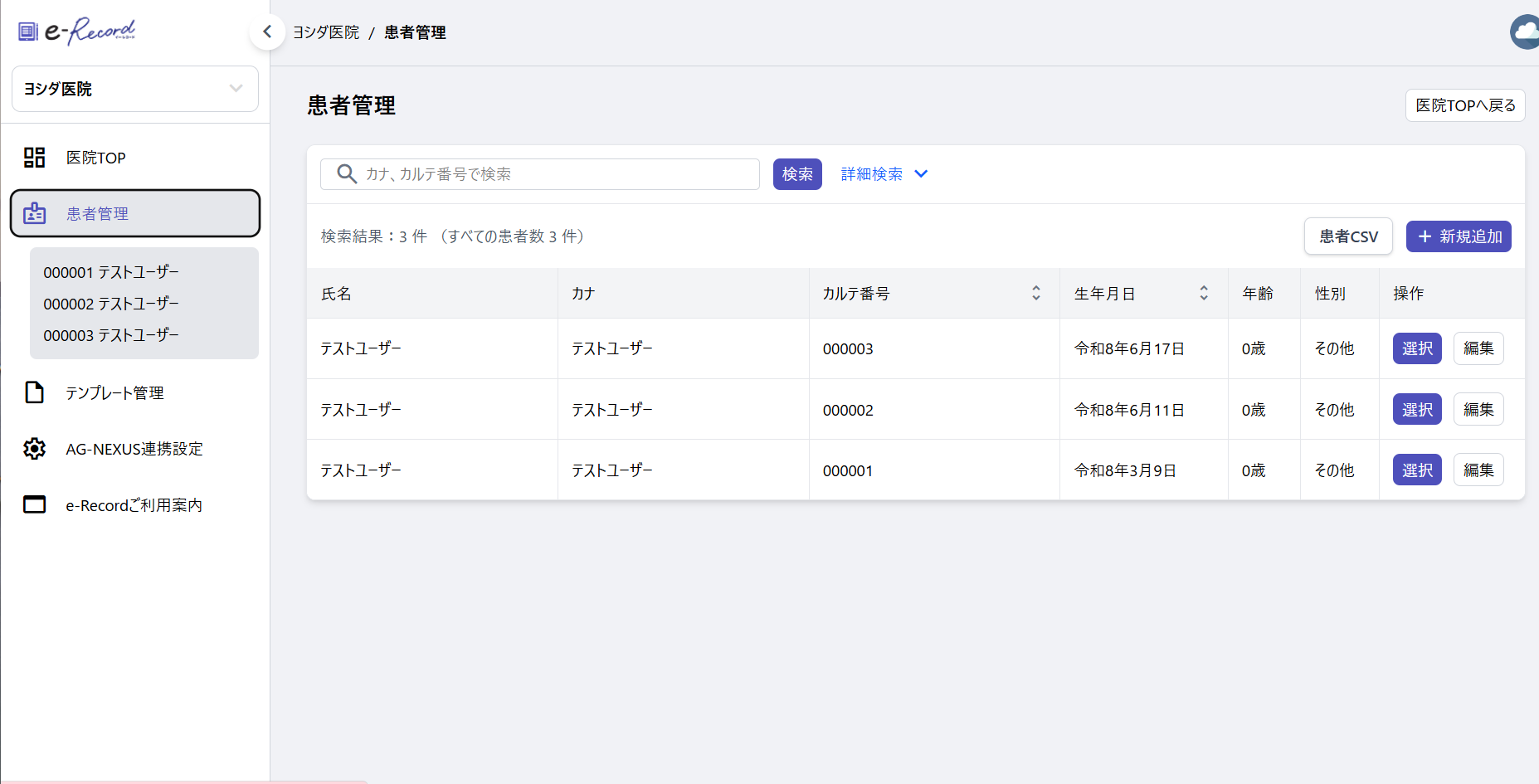
Task: Export with the 患者CSV button
Action: pyautogui.click(x=1348, y=236)
